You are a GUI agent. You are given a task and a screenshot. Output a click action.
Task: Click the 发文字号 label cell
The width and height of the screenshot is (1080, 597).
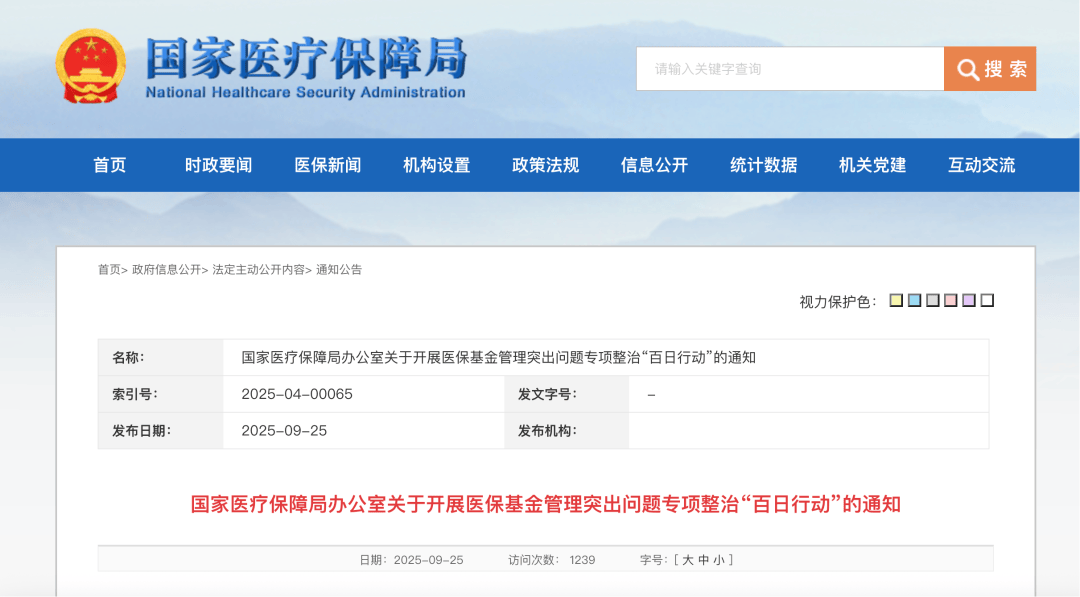pos(566,394)
